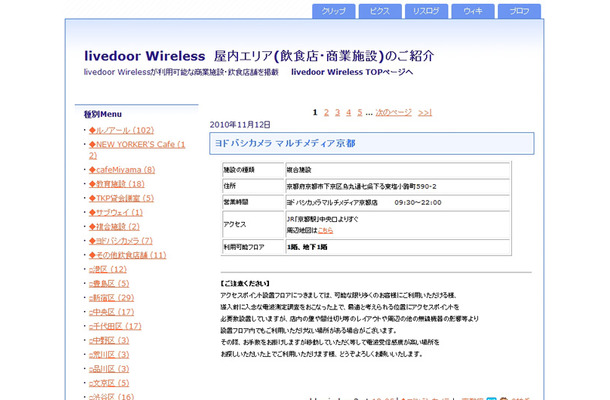The height and width of the screenshot is (400, 610).
Task: Click the 種別Menu sidebar heading
Action: pos(103,114)
